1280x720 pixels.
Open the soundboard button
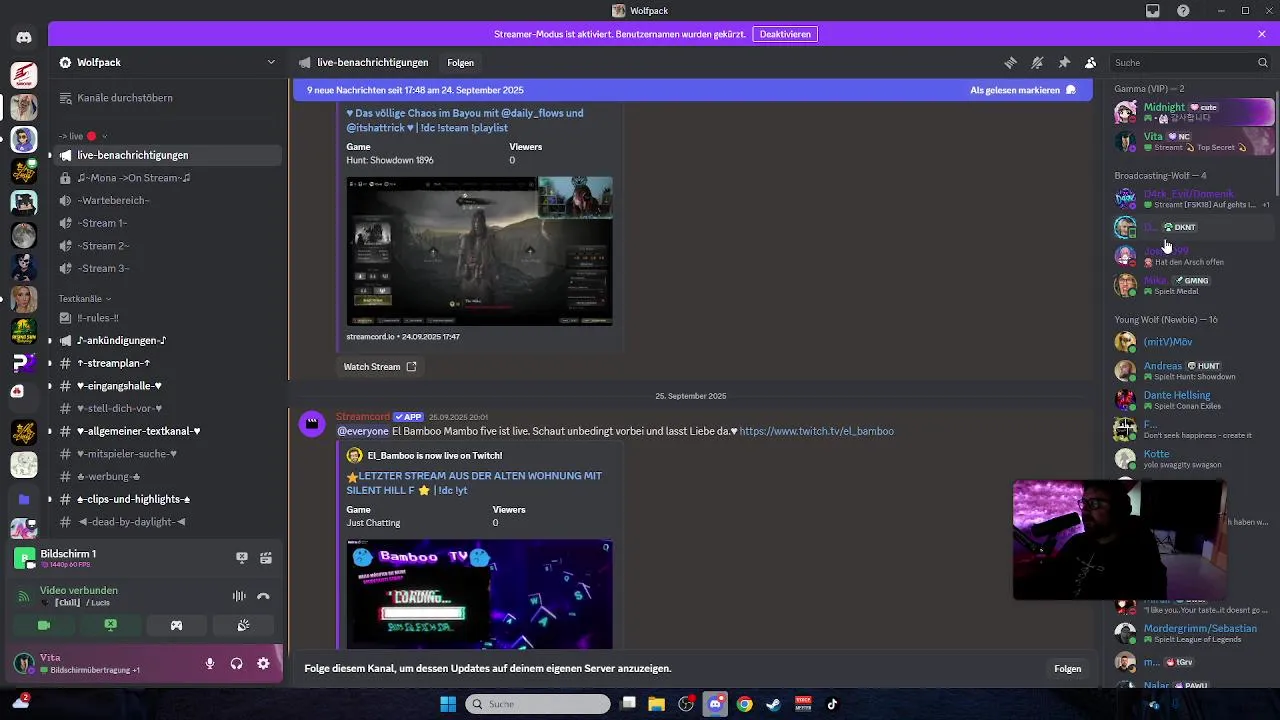tap(243, 625)
